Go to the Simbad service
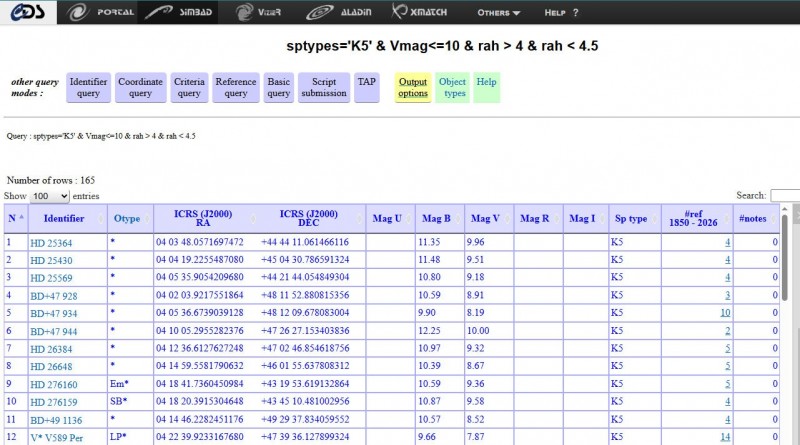The image size is (800, 445). [x=178, y=12]
